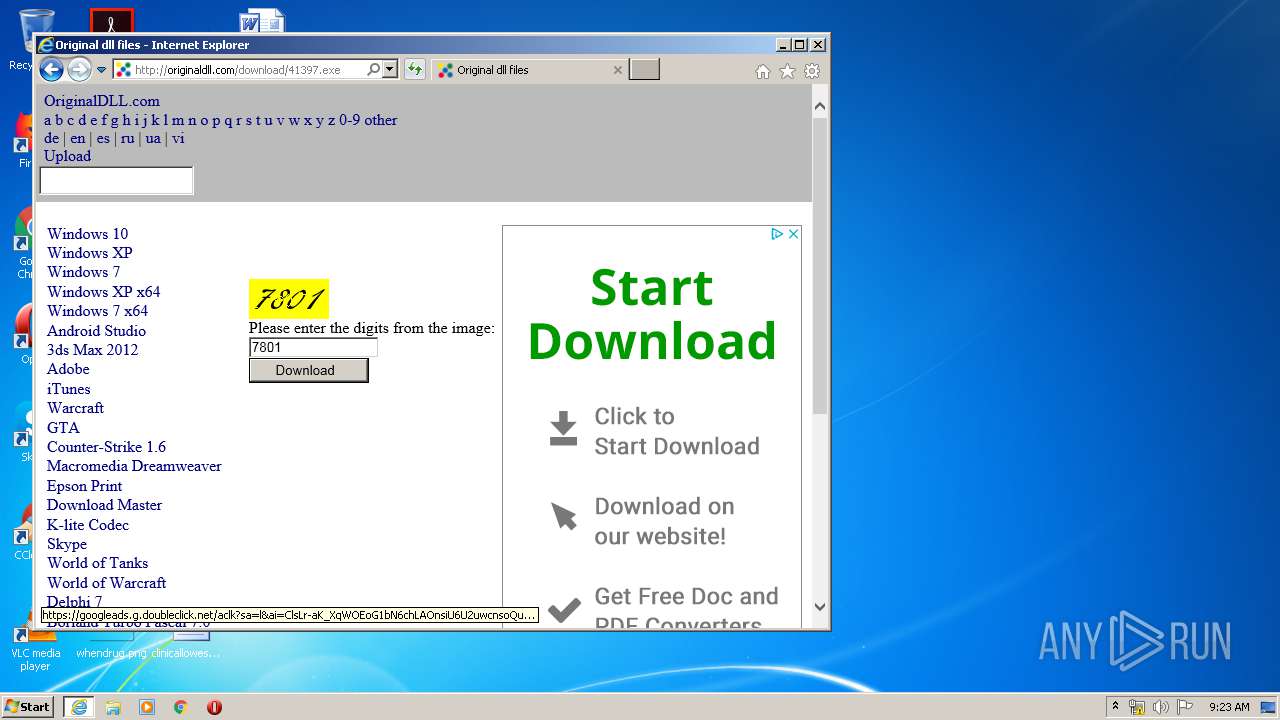Open the Windows 10 category link
1280x720 pixels.
coord(88,234)
